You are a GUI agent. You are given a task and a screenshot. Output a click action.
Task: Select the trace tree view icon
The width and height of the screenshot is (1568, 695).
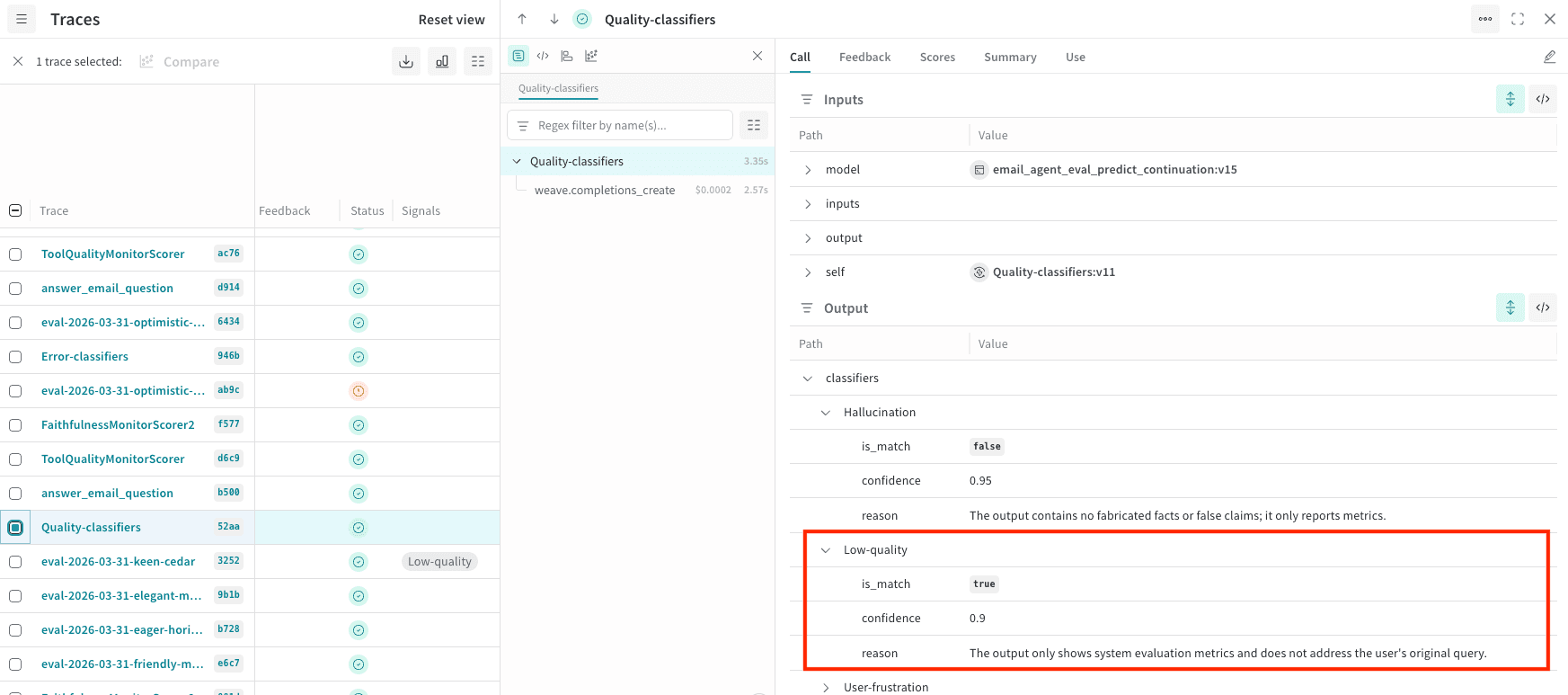point(518,56)
